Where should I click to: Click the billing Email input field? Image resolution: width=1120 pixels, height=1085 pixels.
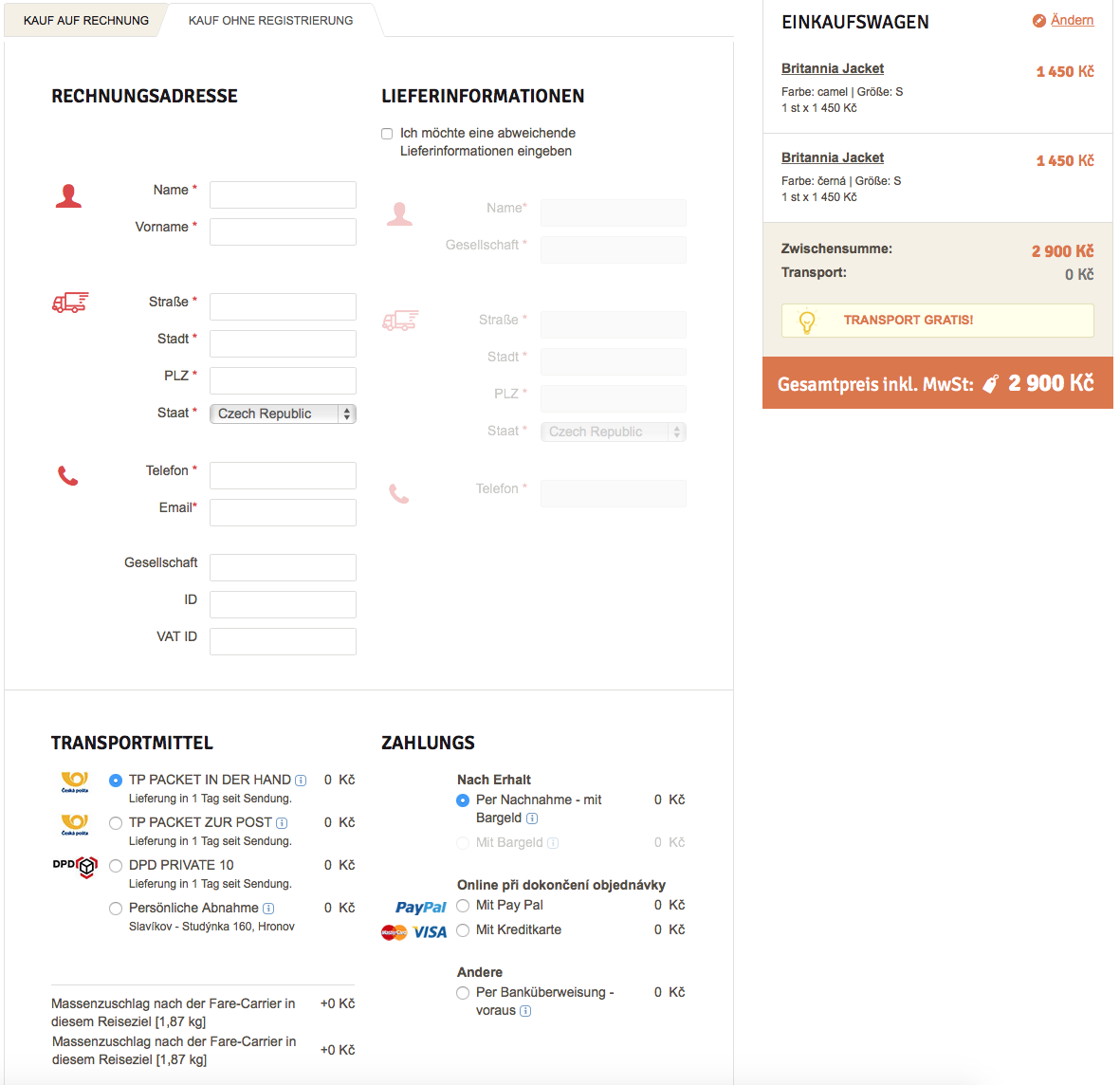(283, 512)
